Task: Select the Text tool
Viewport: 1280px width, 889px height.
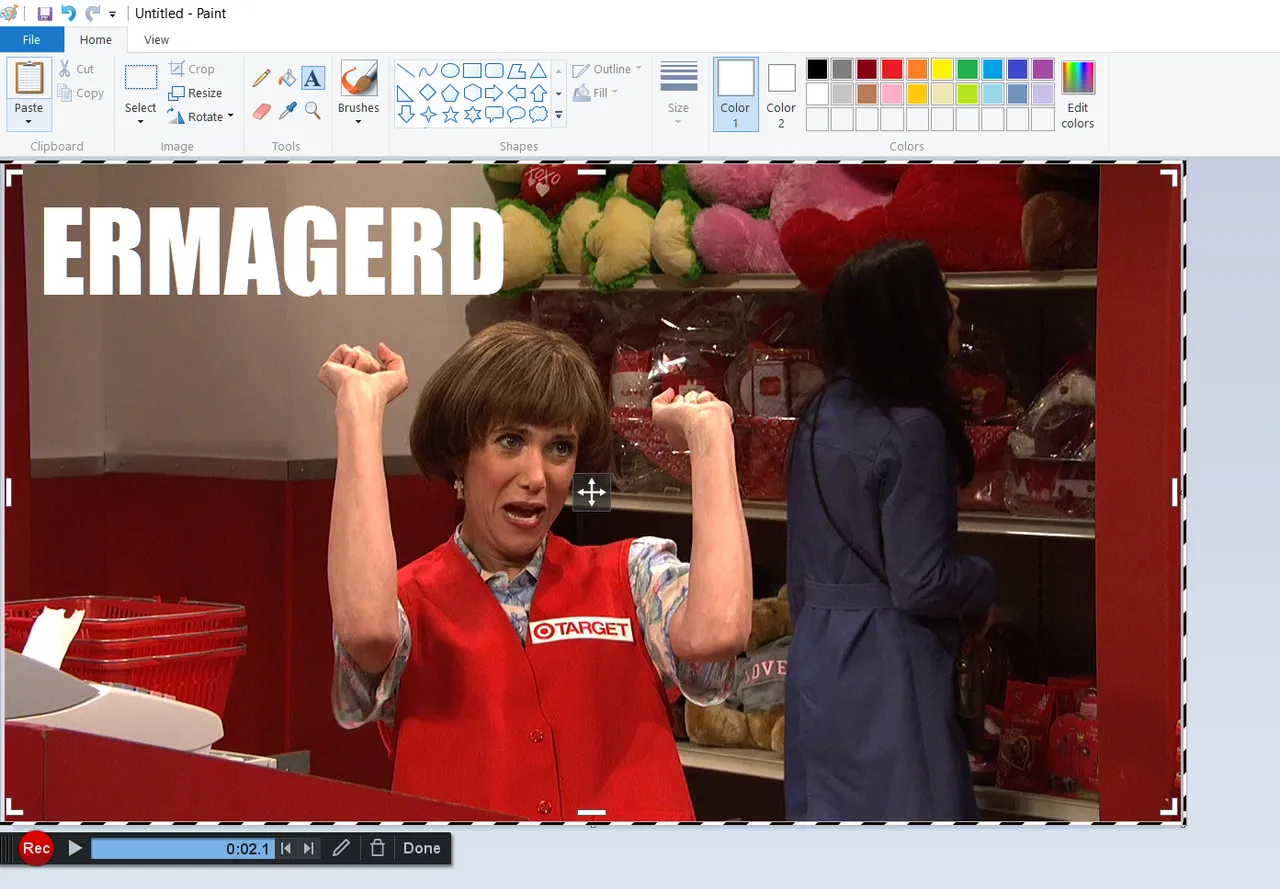Action: (x=313, y=78)
